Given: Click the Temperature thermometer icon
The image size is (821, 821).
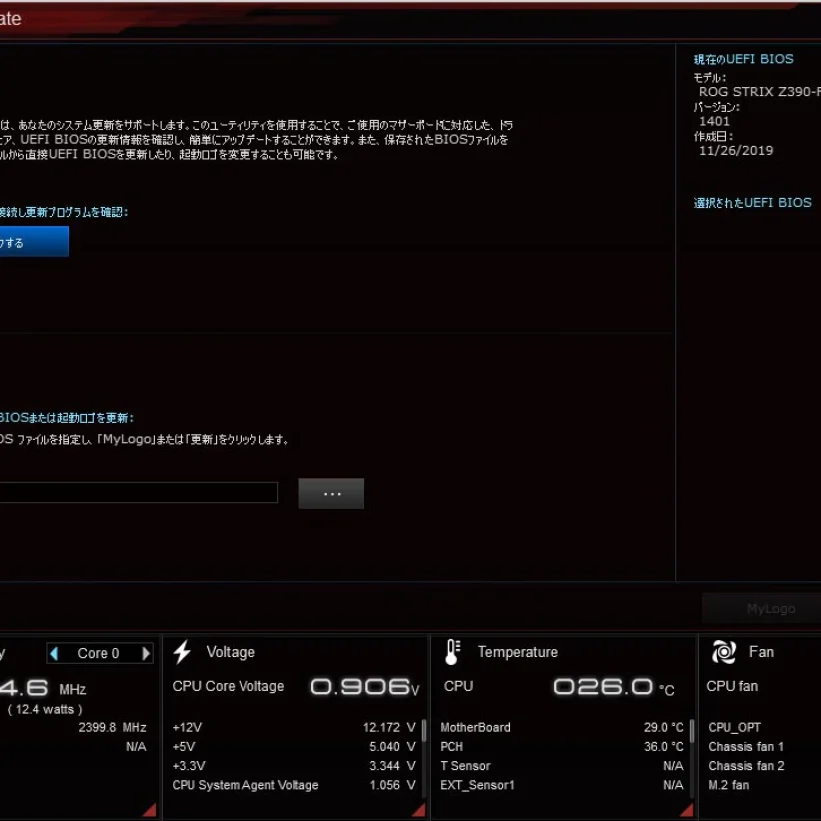Looking at the screenshot, I should tap(453, 652).
